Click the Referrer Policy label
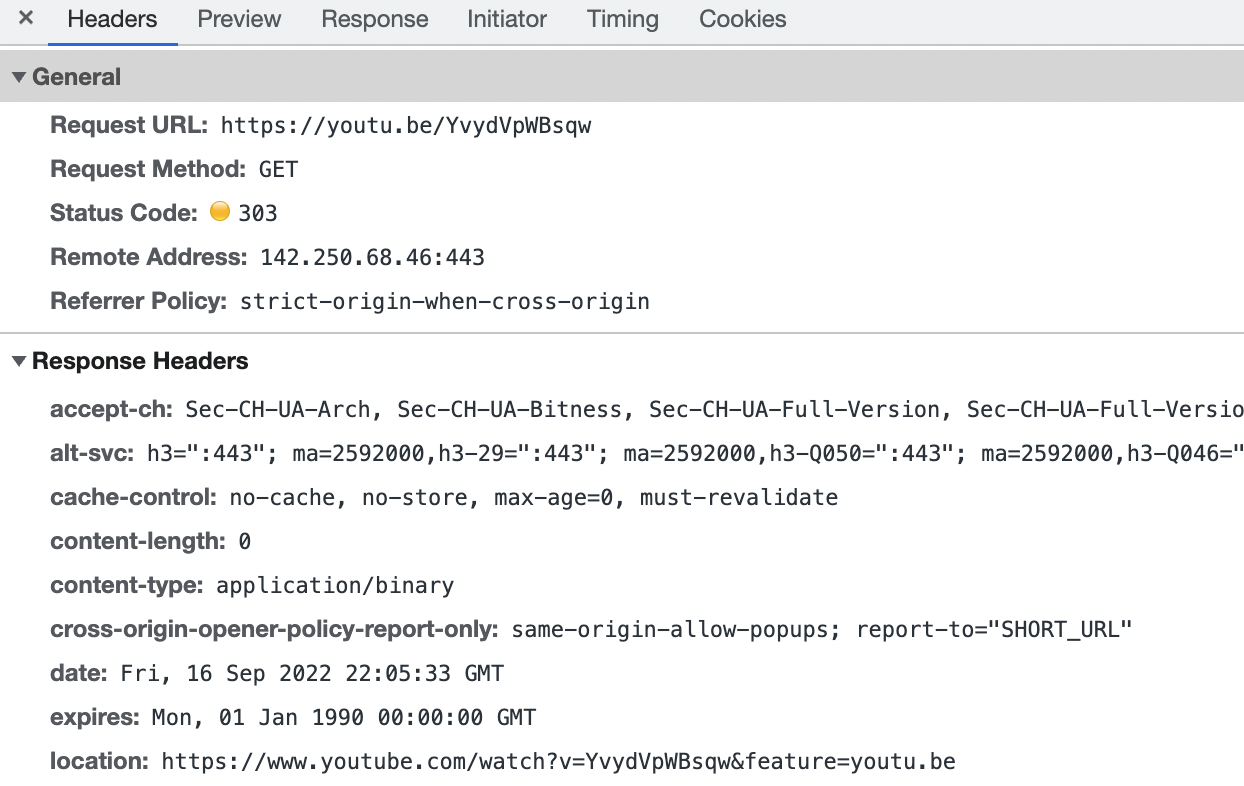 click(x=139, y=301)
